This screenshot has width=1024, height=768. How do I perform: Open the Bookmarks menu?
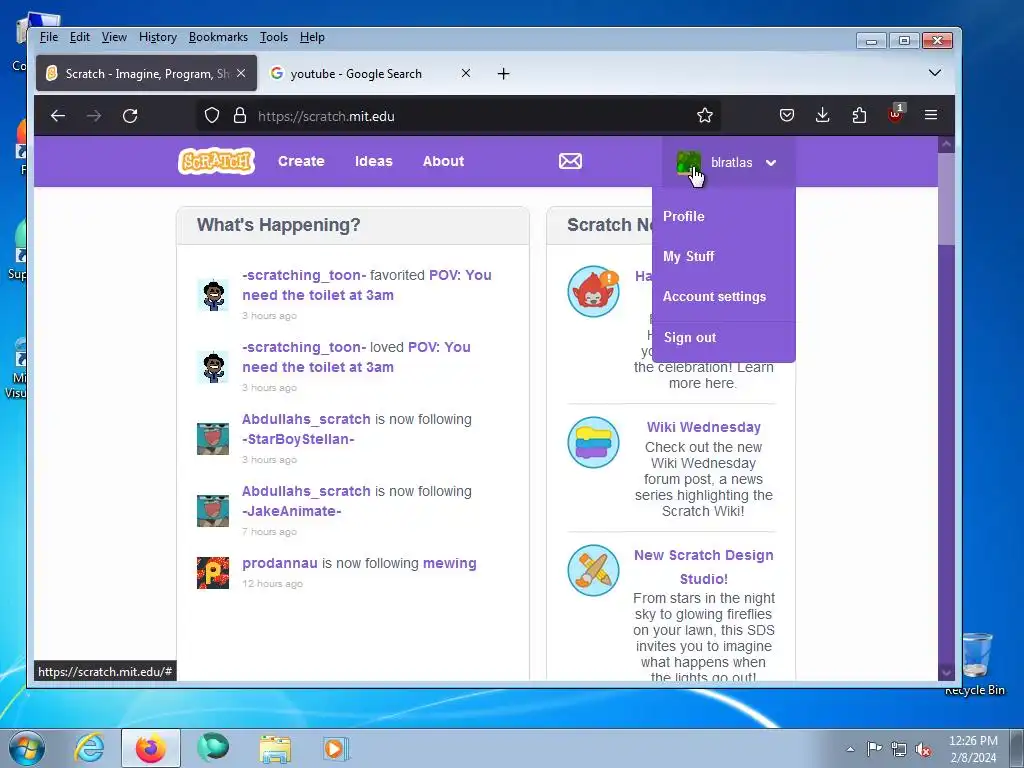pos(218,37)
